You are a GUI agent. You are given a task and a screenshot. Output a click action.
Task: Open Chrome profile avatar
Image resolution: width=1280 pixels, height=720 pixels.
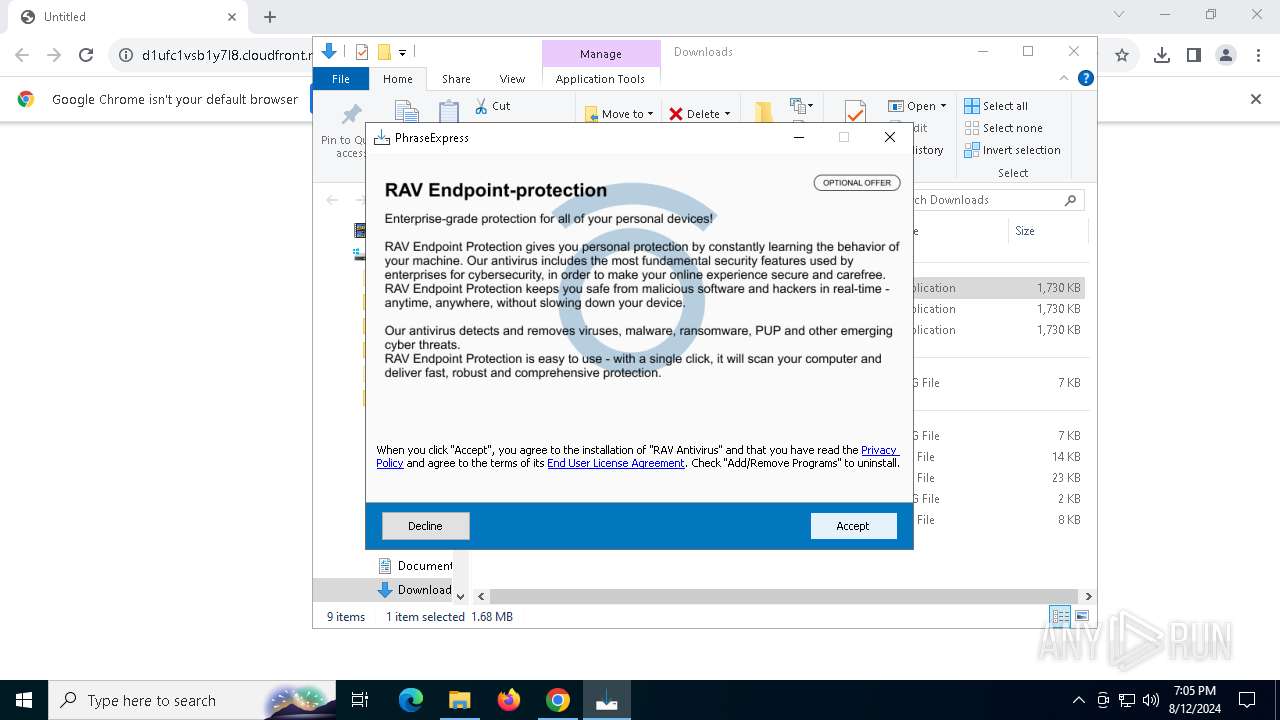click(1226, 56)
